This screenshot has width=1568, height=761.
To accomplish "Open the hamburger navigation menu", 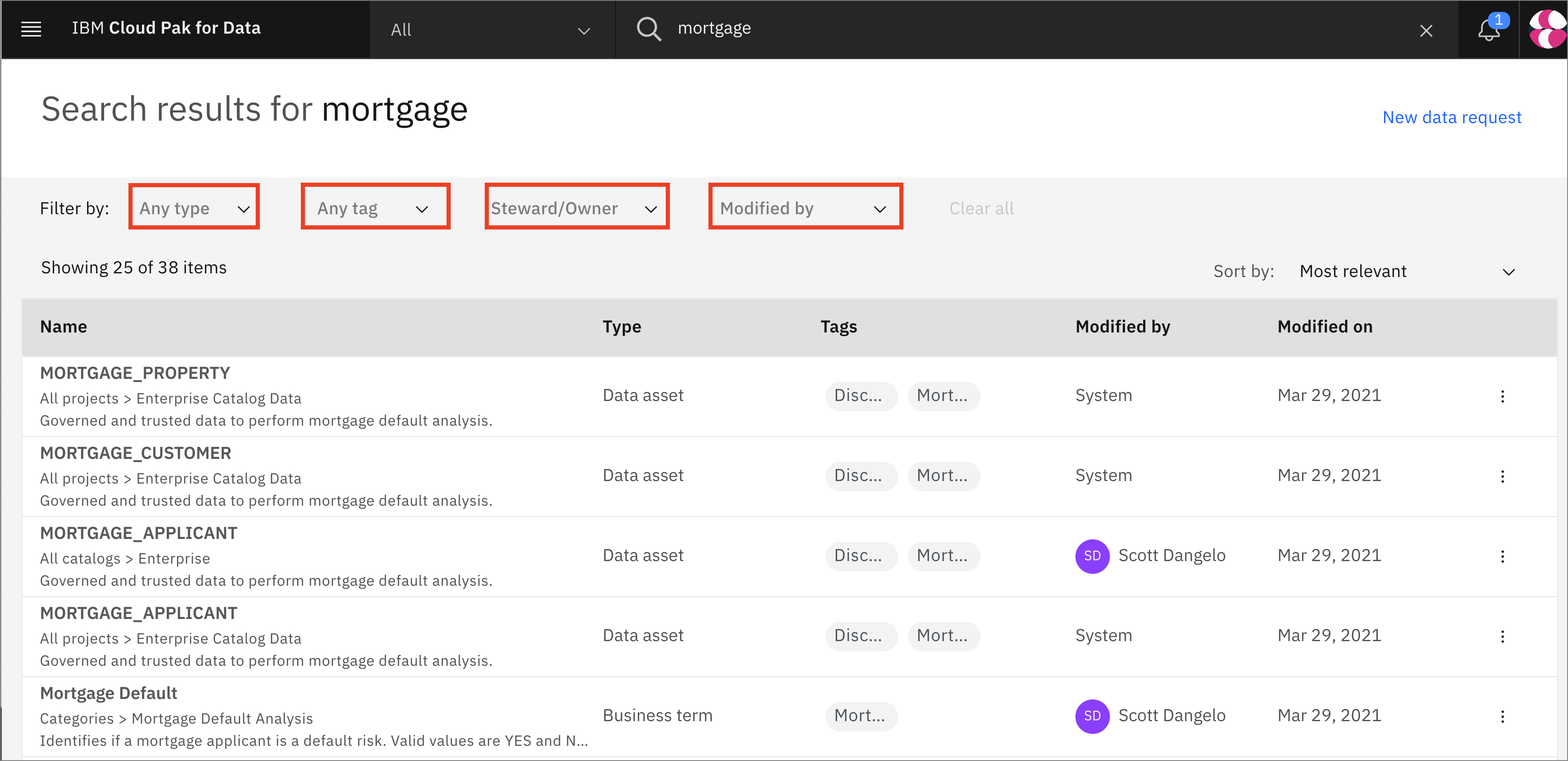I will point(31,29).
